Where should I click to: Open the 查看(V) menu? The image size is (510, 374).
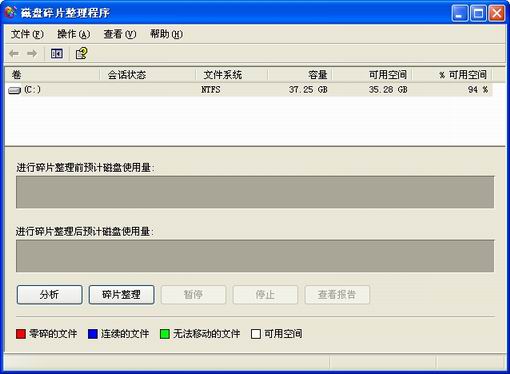(x=120, y=34)
